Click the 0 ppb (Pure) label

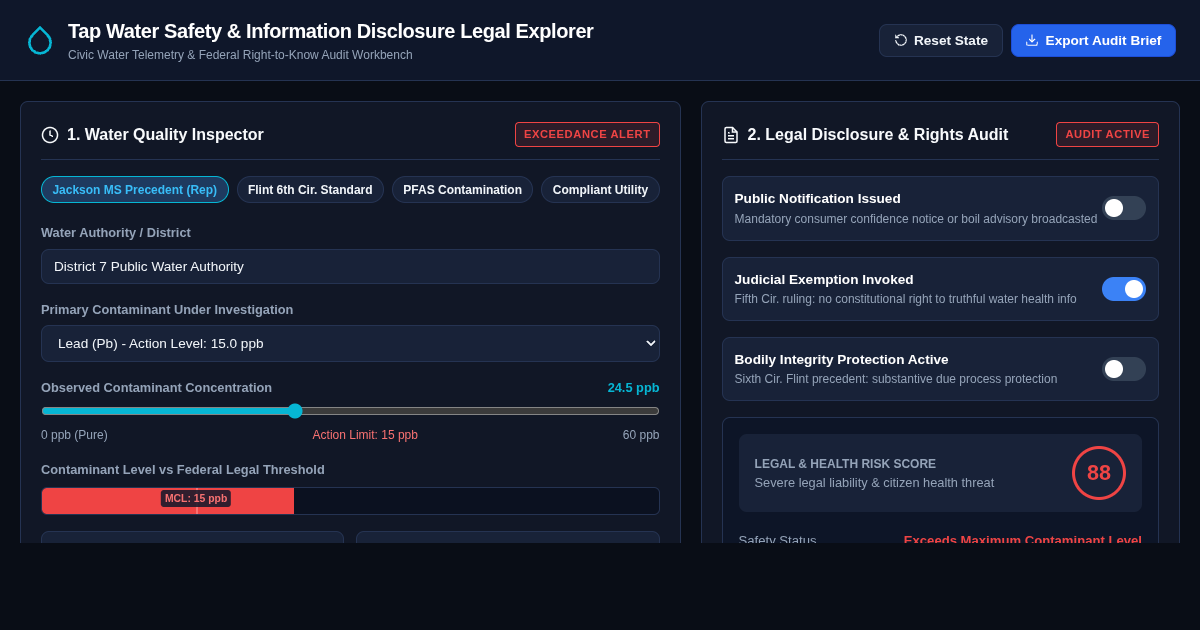point(74,435)
